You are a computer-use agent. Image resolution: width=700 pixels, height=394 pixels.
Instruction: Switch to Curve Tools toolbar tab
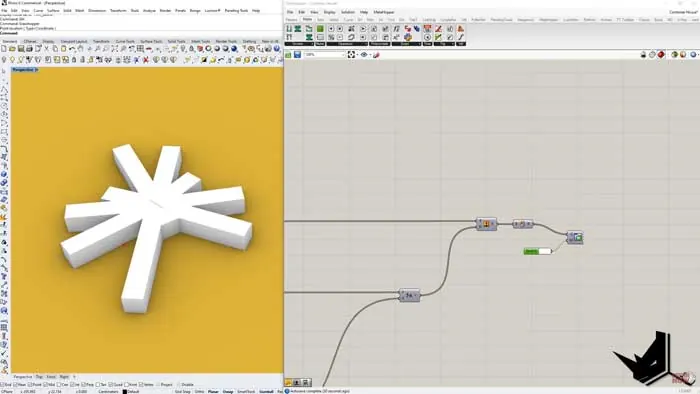(x=125, y=41)
